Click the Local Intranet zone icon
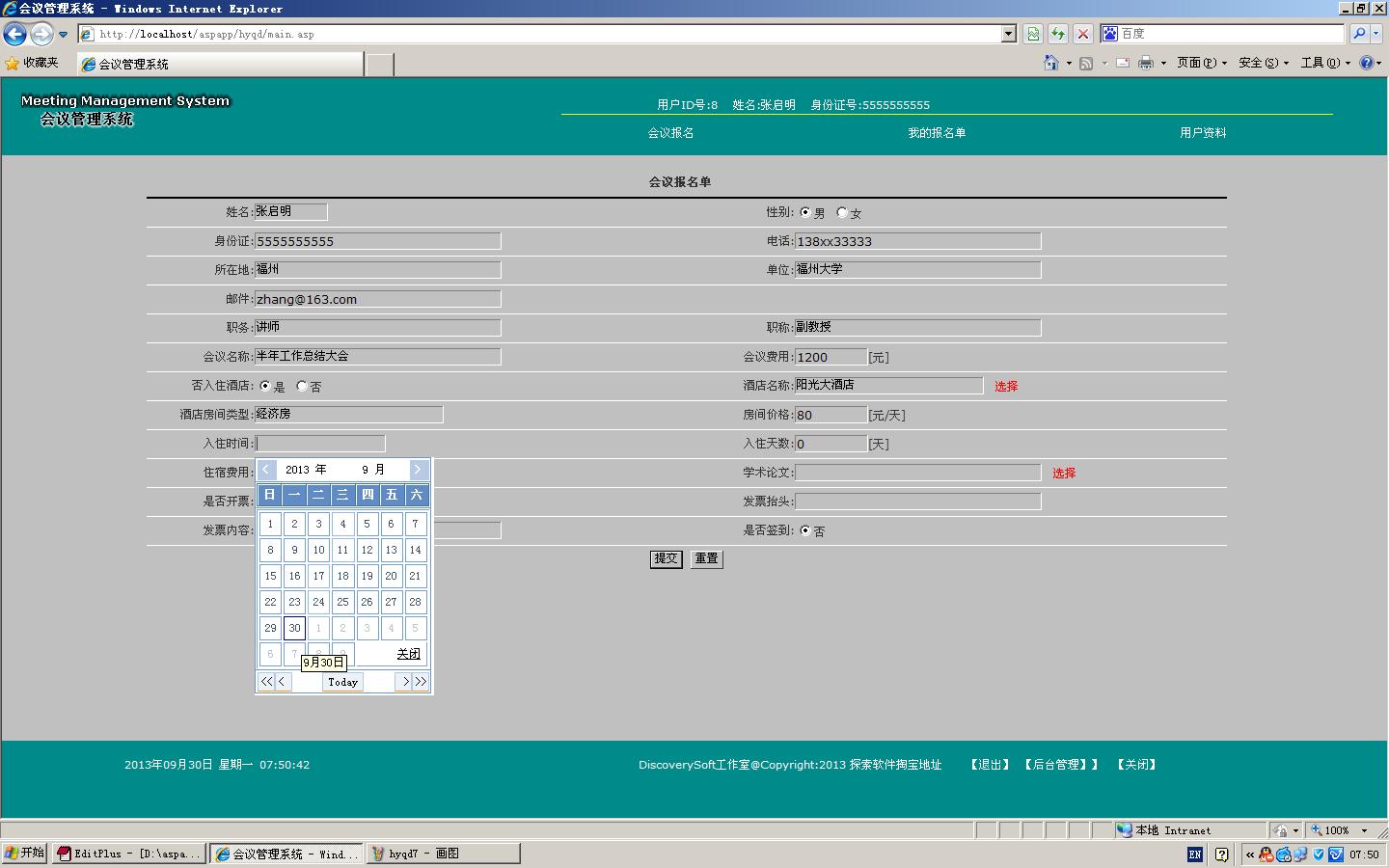The image size is (1389, 868). [x=1125, y=830]
